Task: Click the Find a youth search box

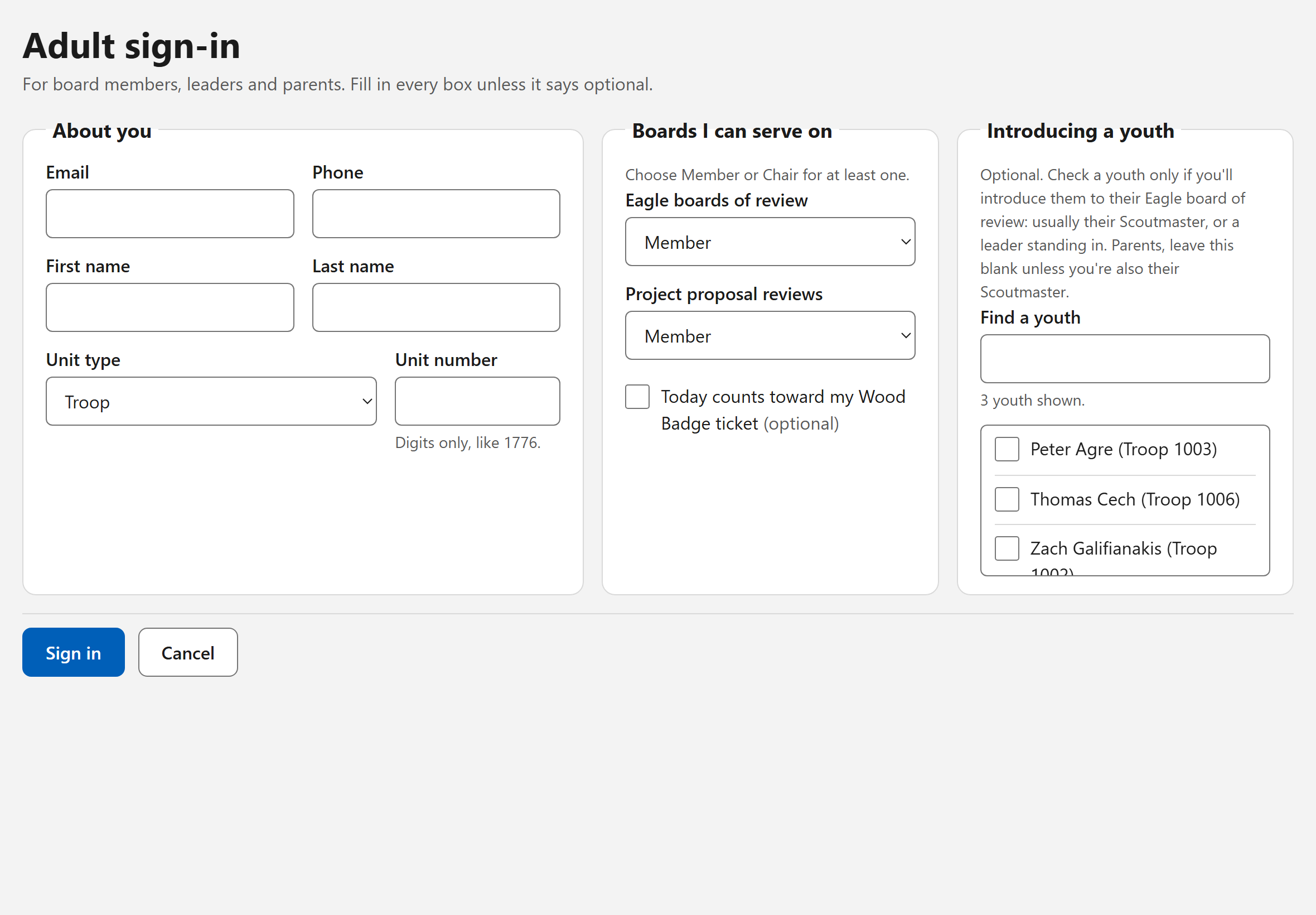Action: click(1125, 359)
